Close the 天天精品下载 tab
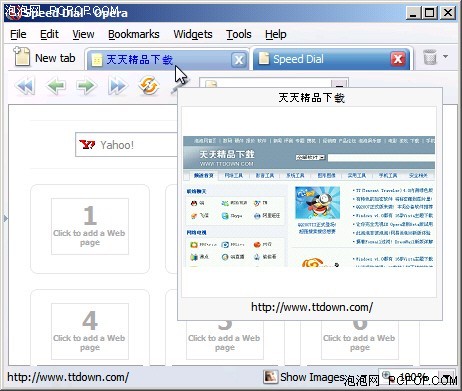The width and height of the screenshot is (462, 391). [x=239, y=60]
